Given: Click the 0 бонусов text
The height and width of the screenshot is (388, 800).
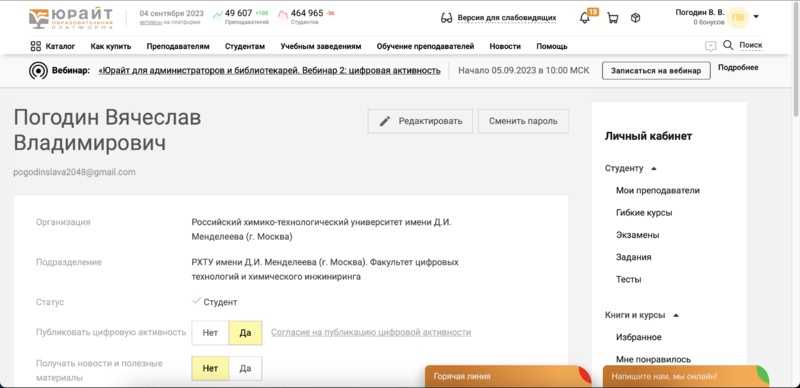Looking at the screenshot, I should (709, 23).
